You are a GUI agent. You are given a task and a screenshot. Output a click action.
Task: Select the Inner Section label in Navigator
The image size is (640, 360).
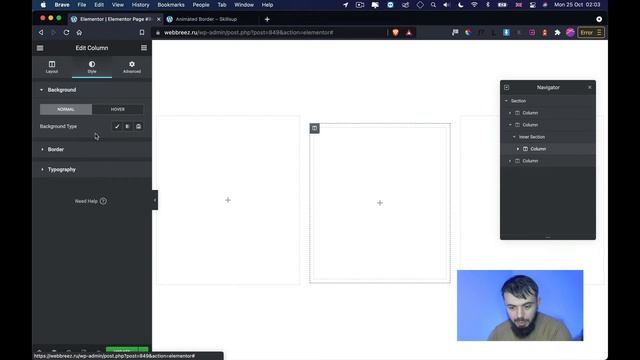532,137
